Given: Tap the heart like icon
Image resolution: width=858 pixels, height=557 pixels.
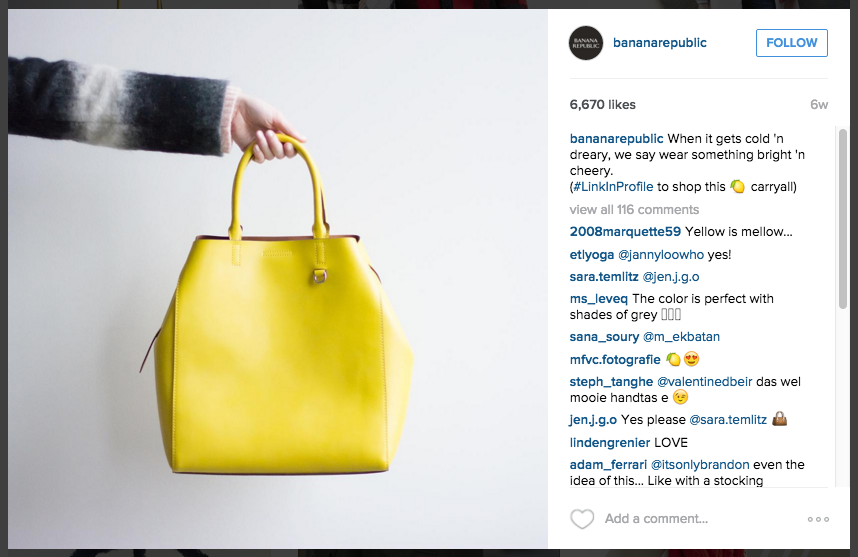Looking at the screenshot, I should point(582,519).
